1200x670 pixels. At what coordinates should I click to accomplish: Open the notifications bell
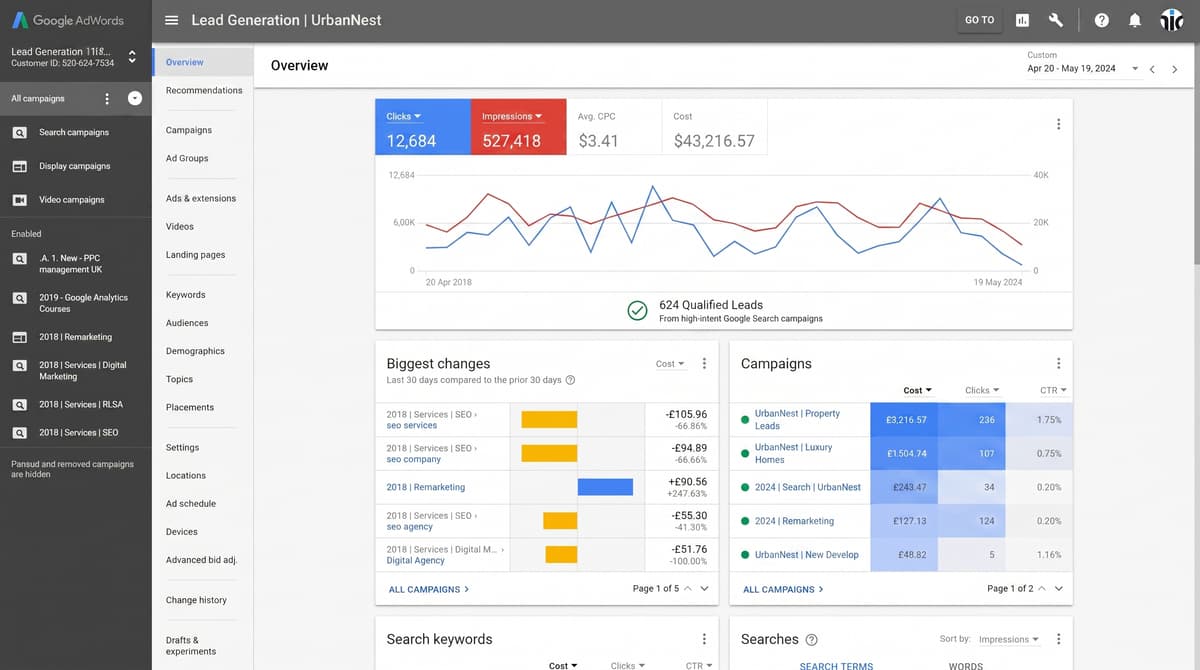pyautogui.click(x=1134, y=20)
